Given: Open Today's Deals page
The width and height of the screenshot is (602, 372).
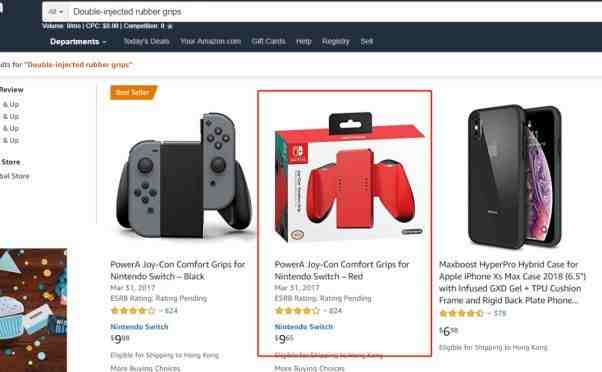Looking at the screenshot, I should (x=146, y=41).
